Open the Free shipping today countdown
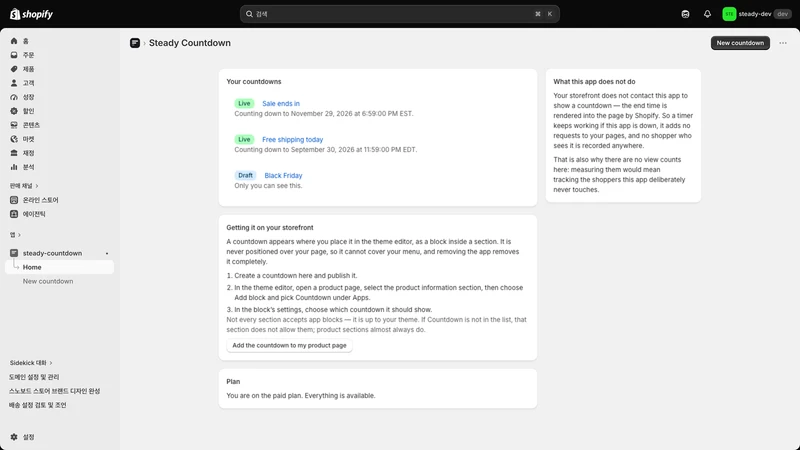The image size is (800, 450). click(x=292, y=139)
